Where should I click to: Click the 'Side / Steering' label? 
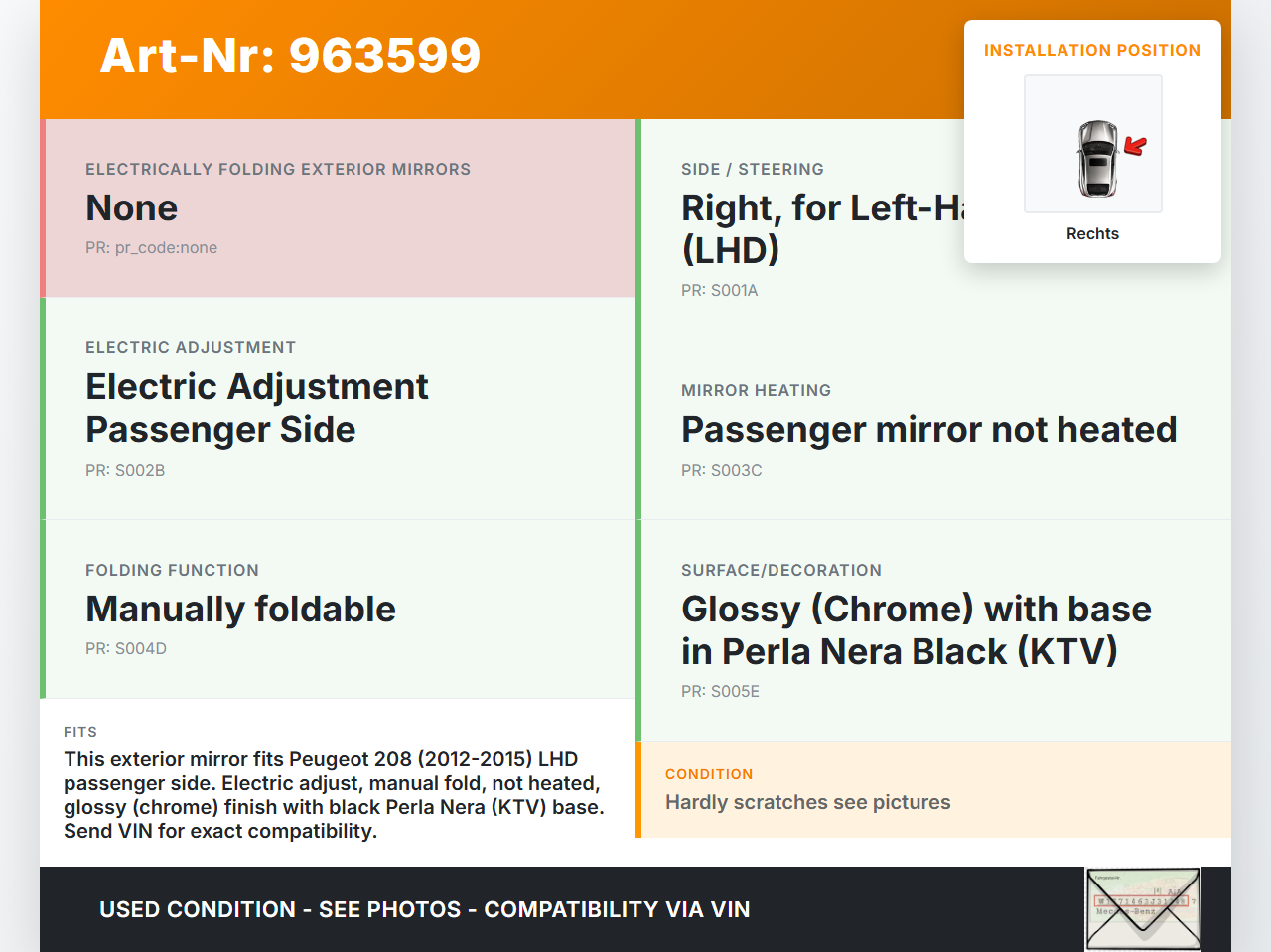tap(752, 170)
